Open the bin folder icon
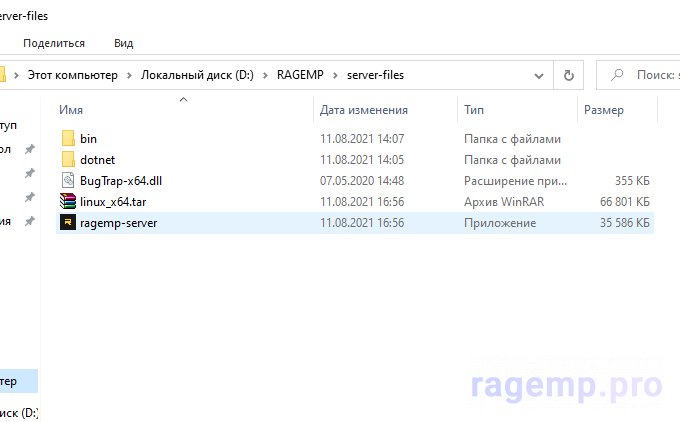 tap(68, 139)
